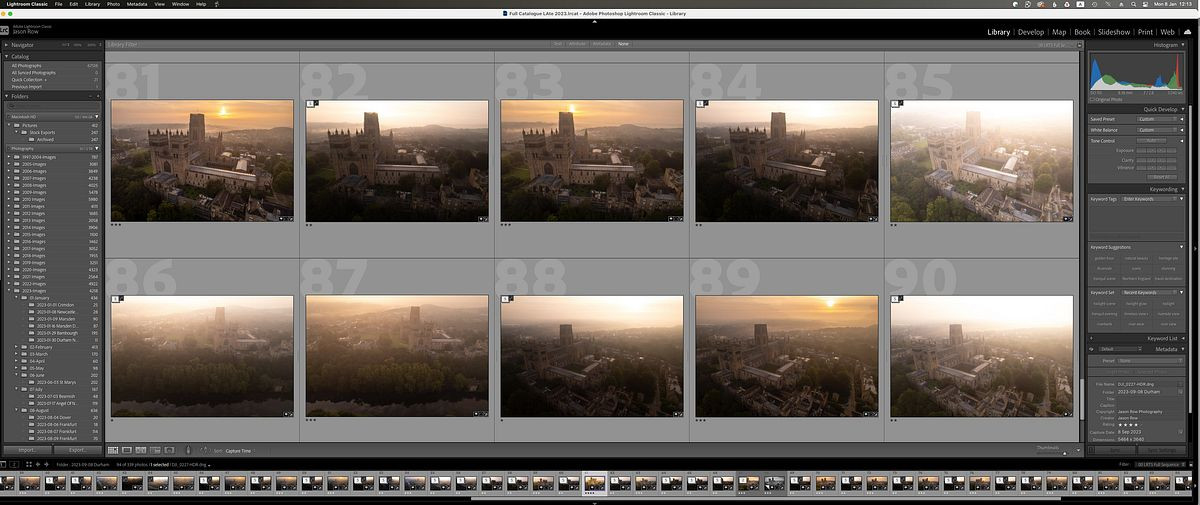Collapse the Catalog panel
Screen dimensions: 1200x505
pos(6,57)
